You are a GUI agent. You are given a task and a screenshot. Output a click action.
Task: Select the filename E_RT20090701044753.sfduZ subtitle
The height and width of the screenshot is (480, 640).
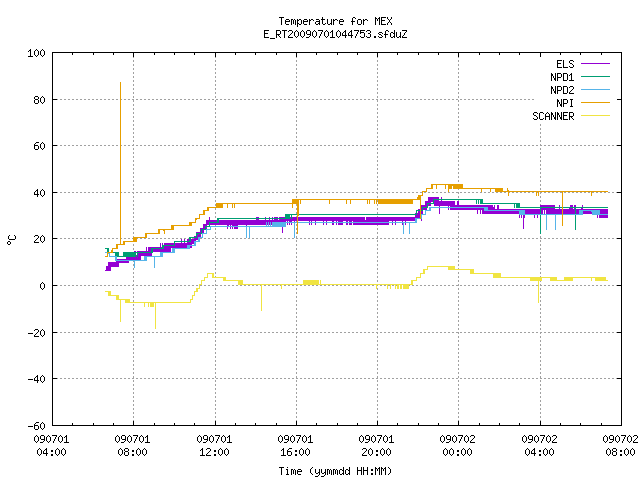pyautogui.click(x=335, y=34)
